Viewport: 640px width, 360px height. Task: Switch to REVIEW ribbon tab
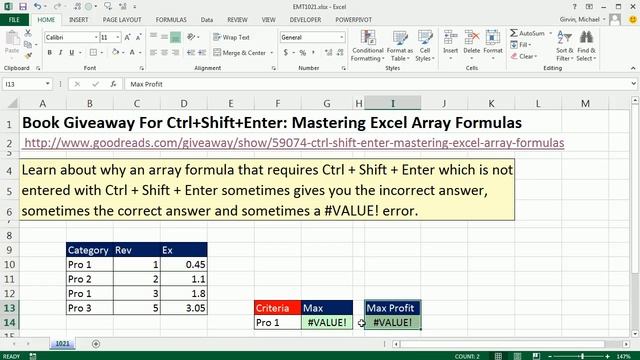pos(237,20)
